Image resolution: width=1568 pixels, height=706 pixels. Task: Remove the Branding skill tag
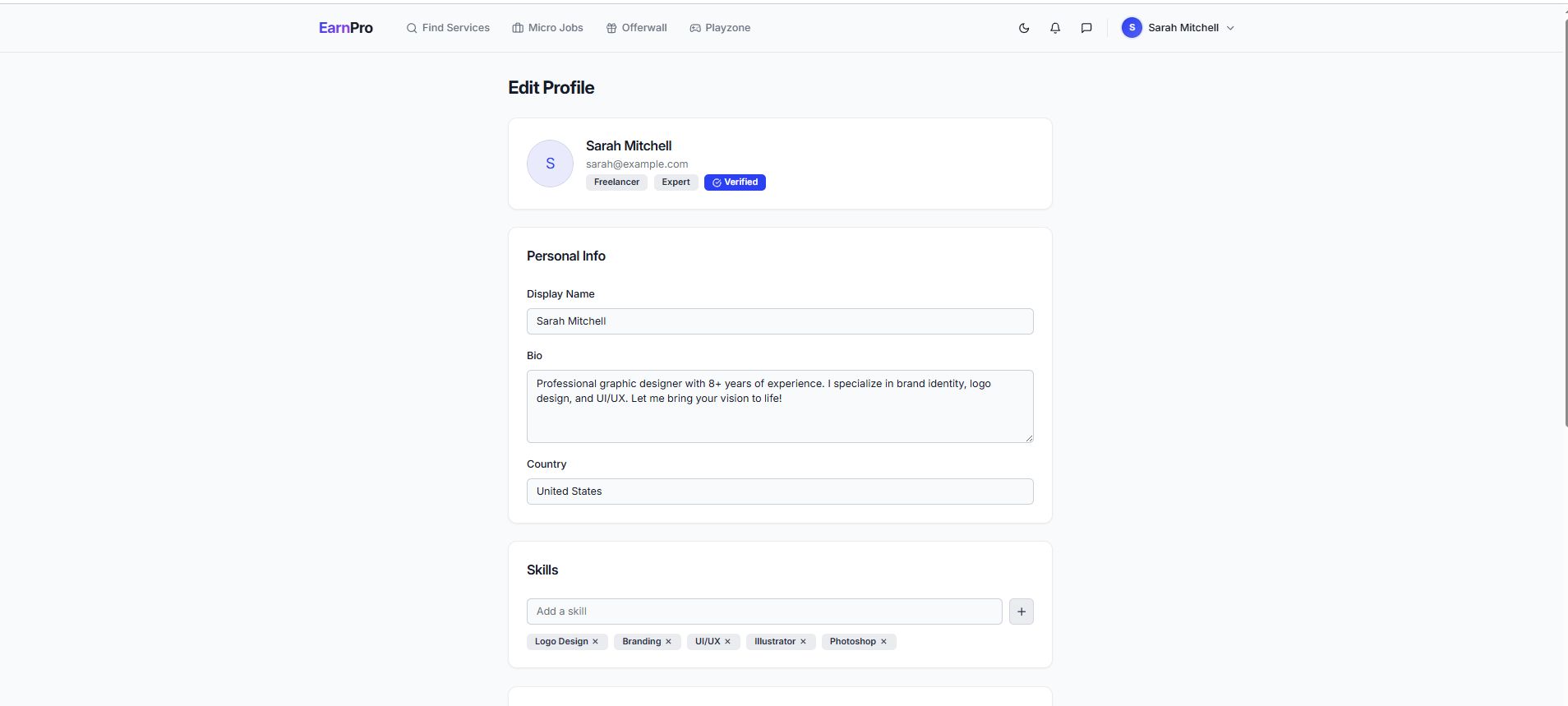click(x=668, y=642)
